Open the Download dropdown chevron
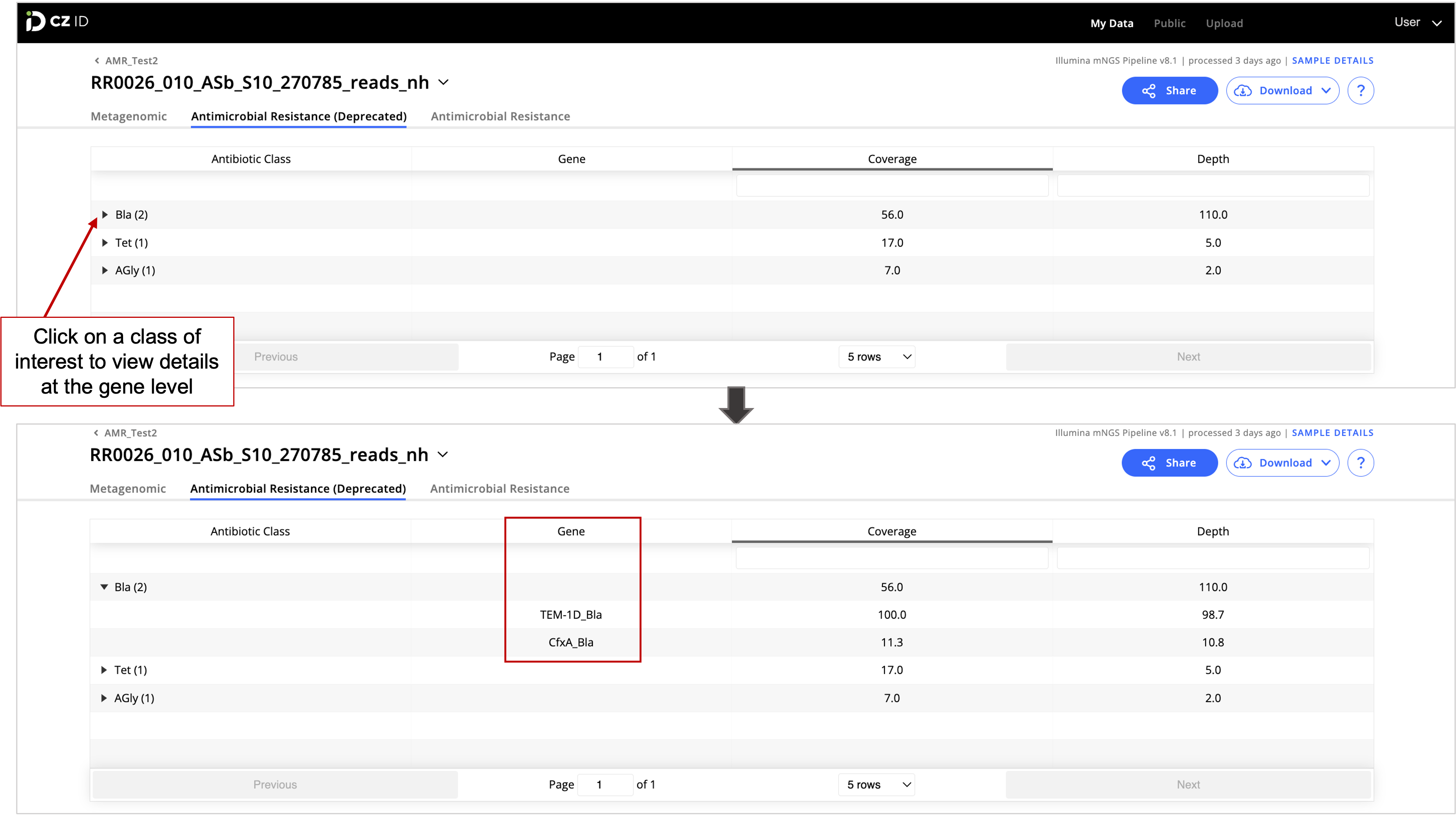Image resolution: width=1456 pixels, height=816 pixels. tap(1326, 91)
